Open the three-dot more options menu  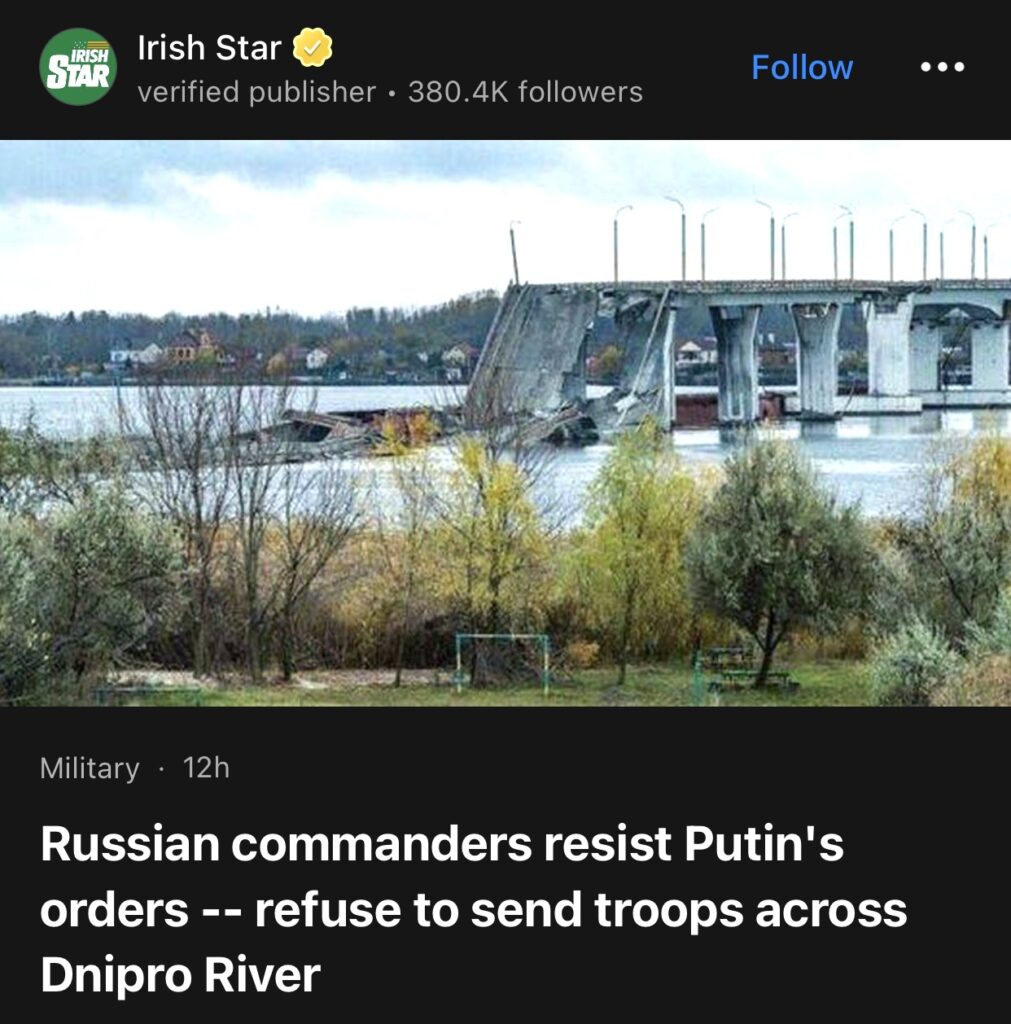942,67
